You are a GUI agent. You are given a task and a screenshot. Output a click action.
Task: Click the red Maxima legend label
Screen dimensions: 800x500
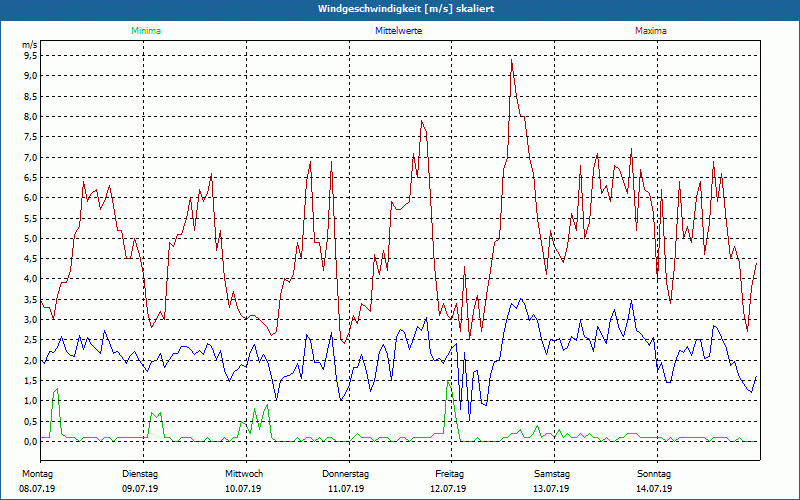point(651,31)
